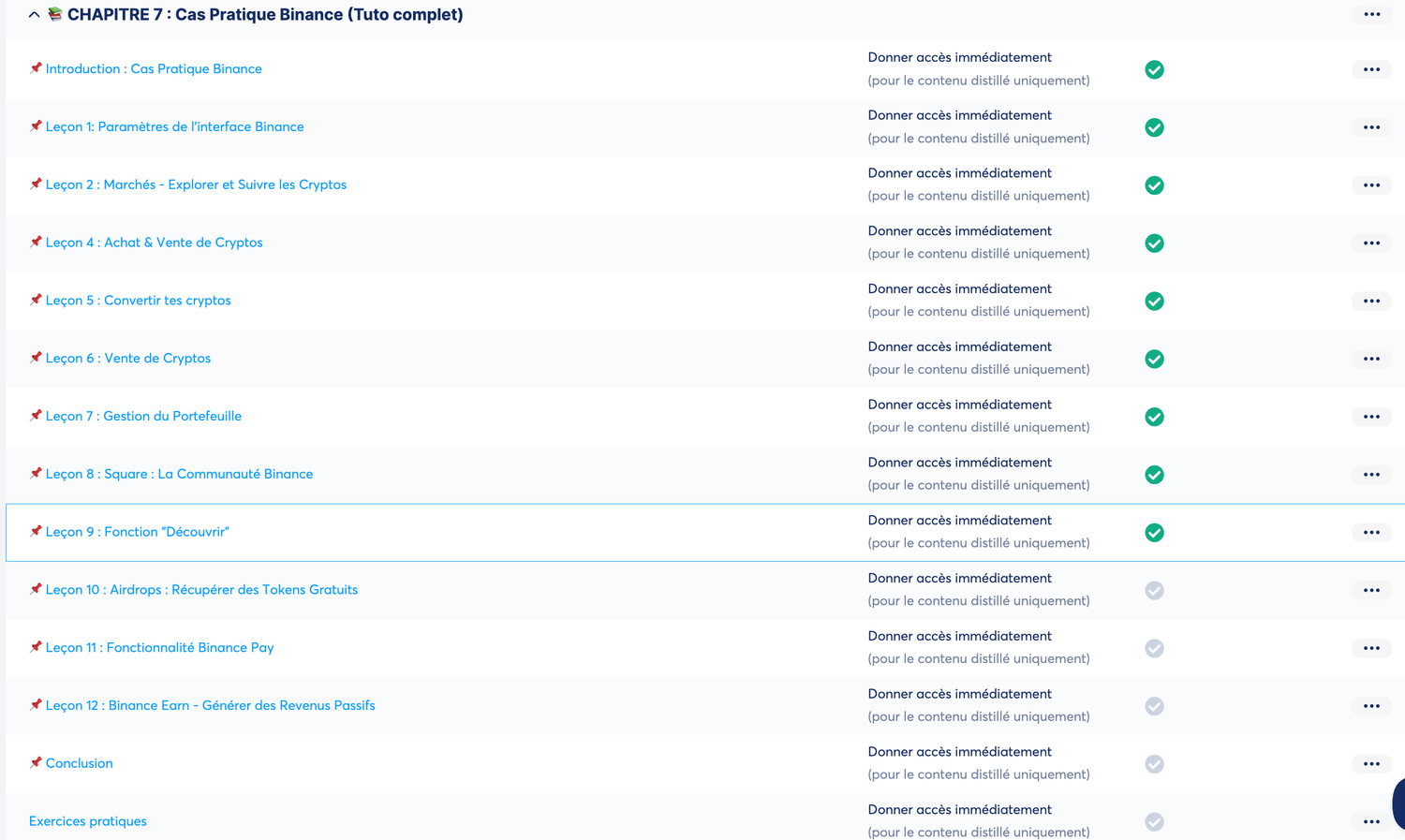
Task: Toggle green check for Leçon 1
Action: coord(1155,127)
